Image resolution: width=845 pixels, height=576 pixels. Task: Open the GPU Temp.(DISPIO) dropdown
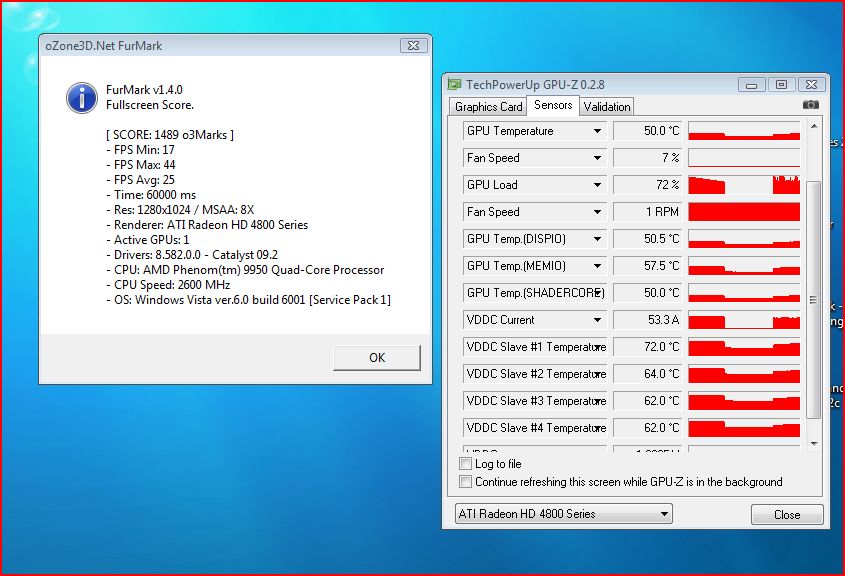pos(597,239)
